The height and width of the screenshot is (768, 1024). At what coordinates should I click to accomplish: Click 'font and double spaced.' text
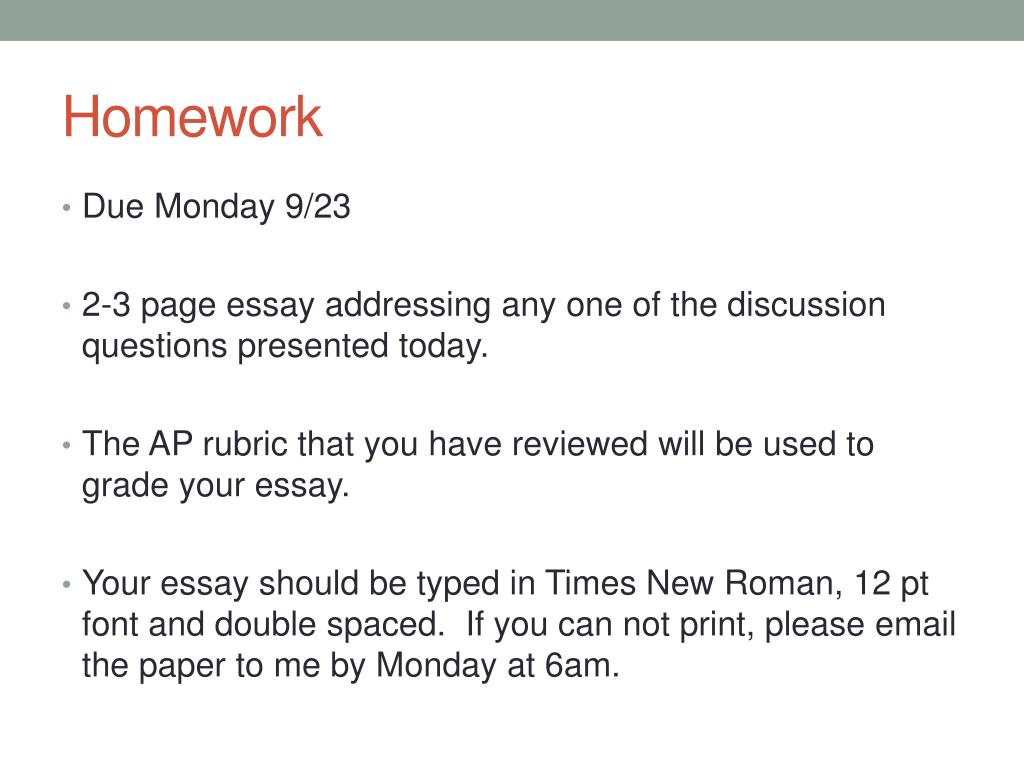coord(263,624)
